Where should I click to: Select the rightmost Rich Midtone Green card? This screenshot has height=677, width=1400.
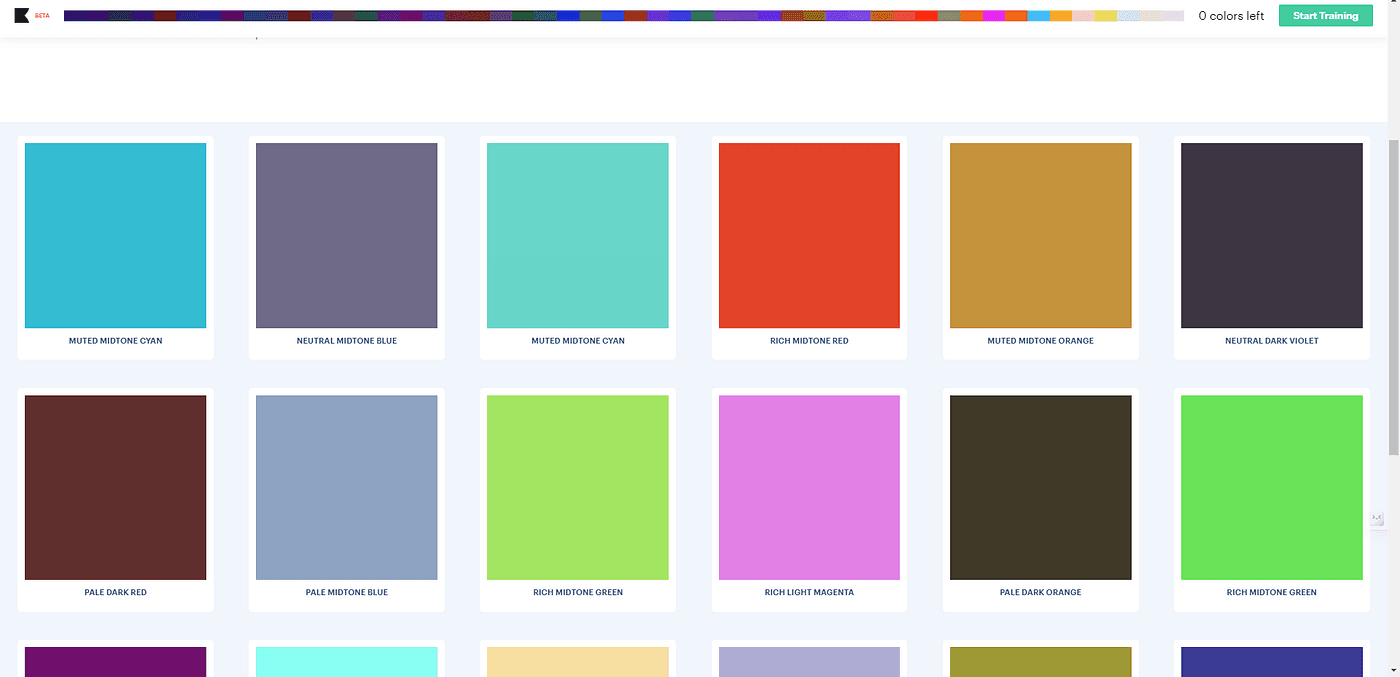click(1271, 487)
